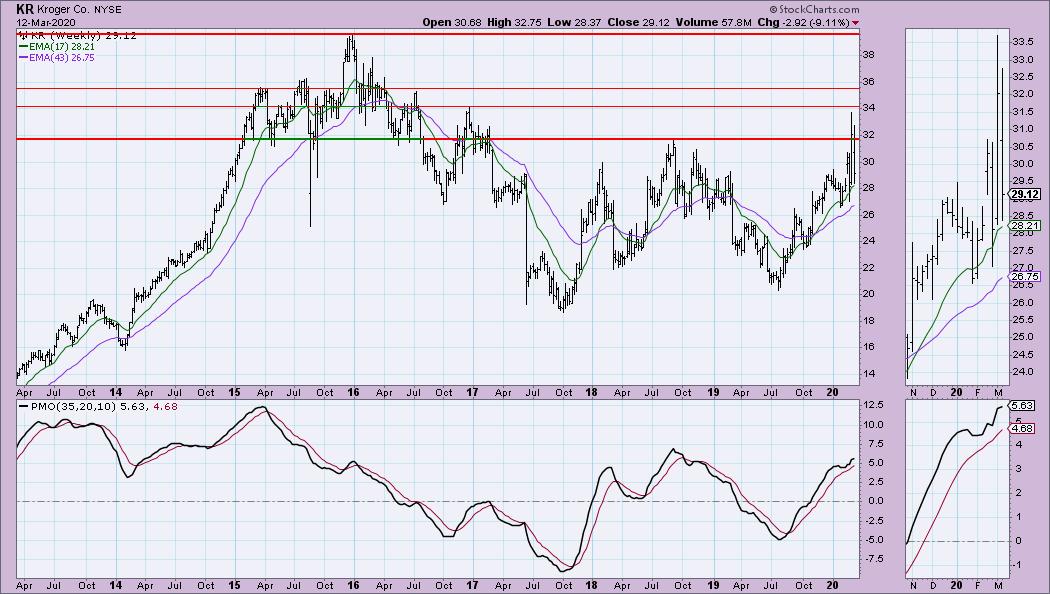Click the EMA(43) 26.75 legend entry

tap(57, 58)
